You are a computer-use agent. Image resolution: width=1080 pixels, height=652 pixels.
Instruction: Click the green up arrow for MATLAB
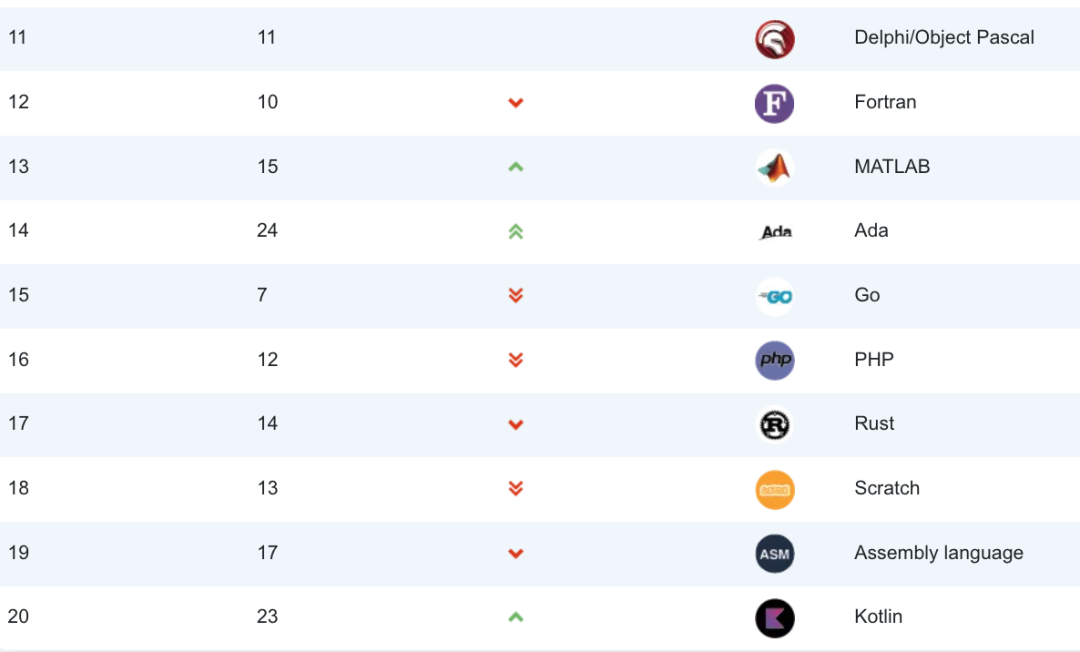tap(516, 167)
